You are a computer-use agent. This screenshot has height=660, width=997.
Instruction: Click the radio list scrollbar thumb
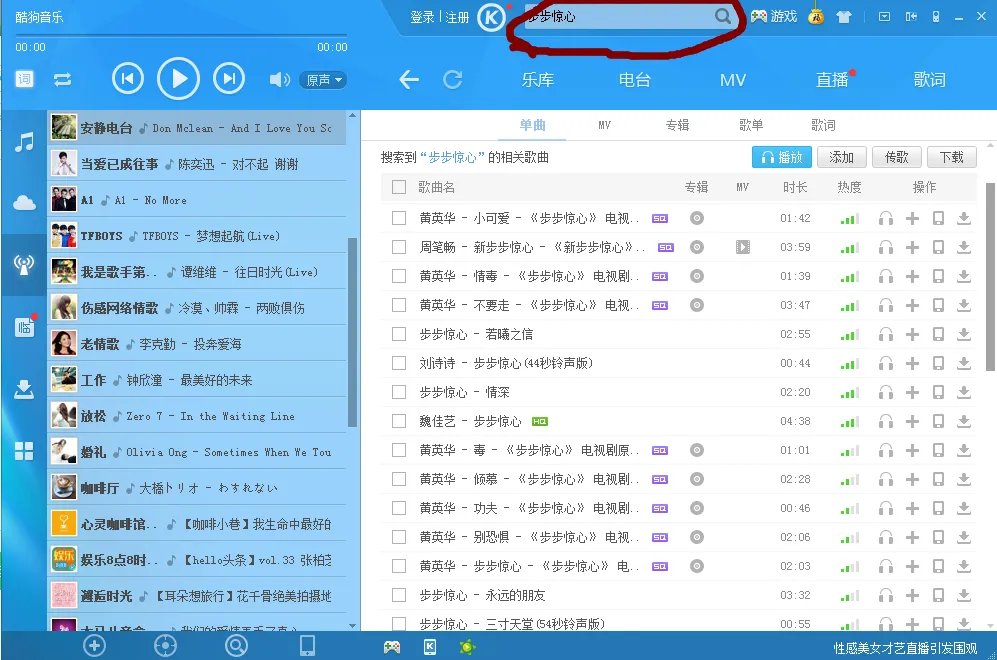click(352, 333)
